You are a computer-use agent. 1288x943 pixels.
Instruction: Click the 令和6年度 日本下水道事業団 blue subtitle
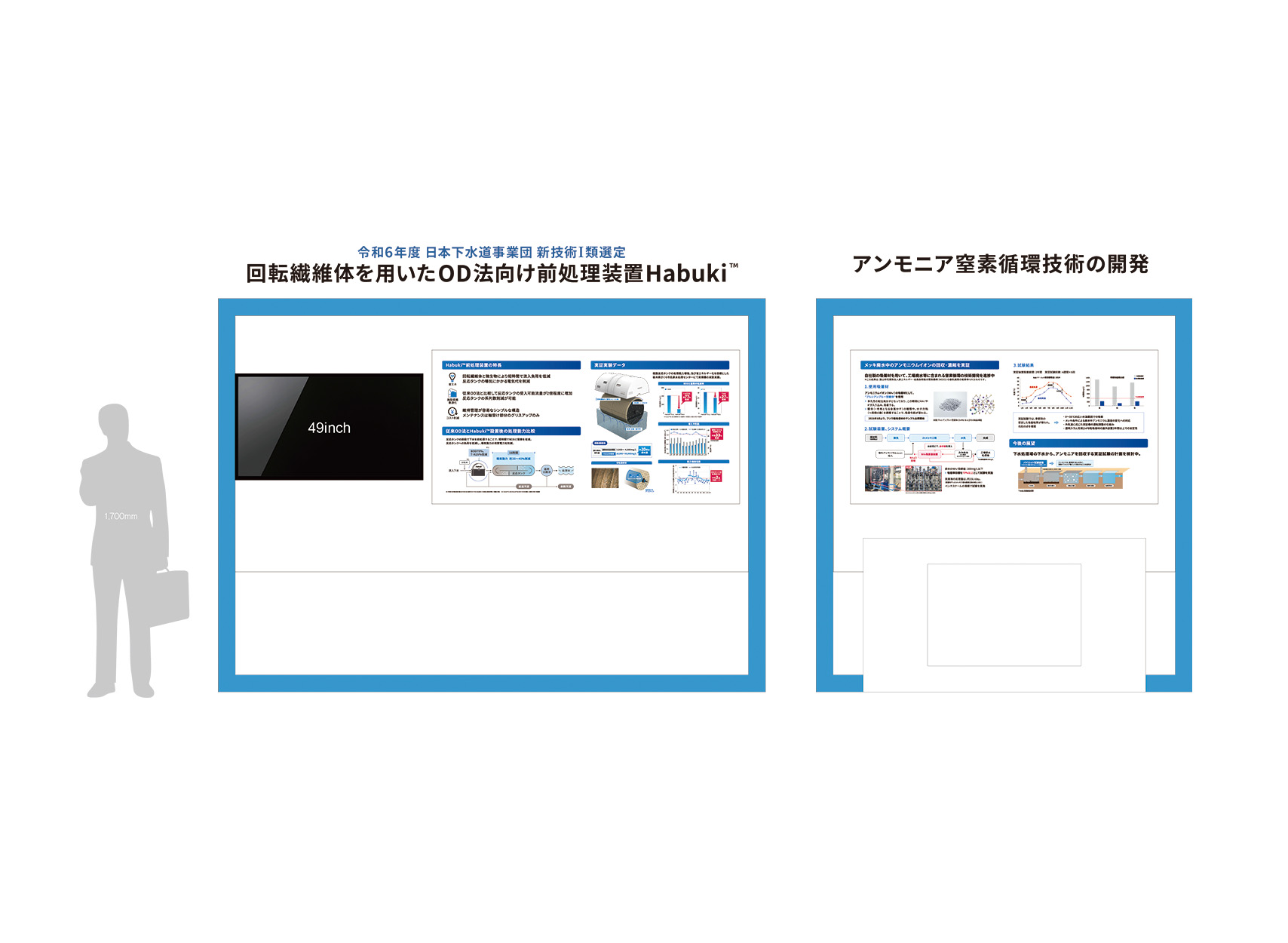[x=491, y=252]
